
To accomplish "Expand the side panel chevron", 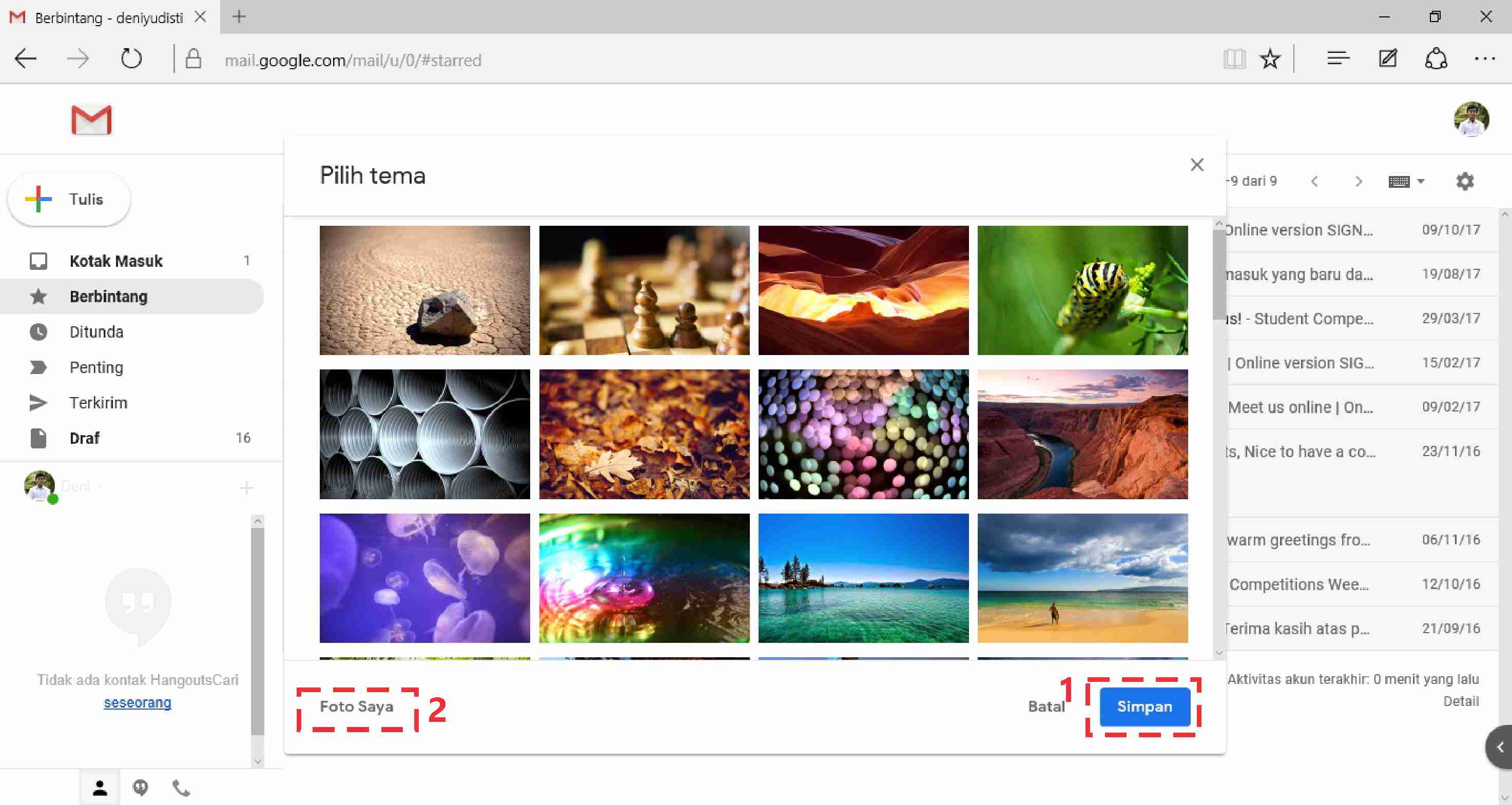I will pyautogui.click(x=1500, y=747).
